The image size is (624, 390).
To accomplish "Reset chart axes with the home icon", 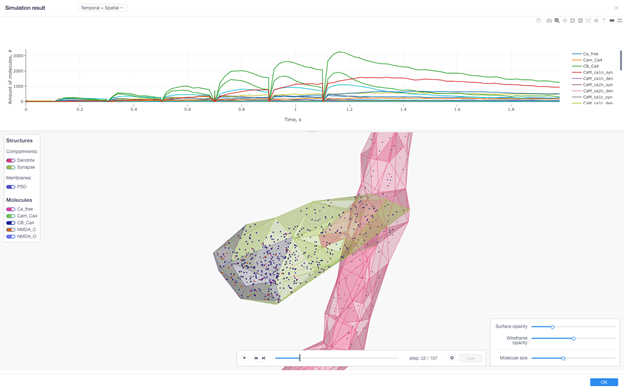I will point(596,21).
